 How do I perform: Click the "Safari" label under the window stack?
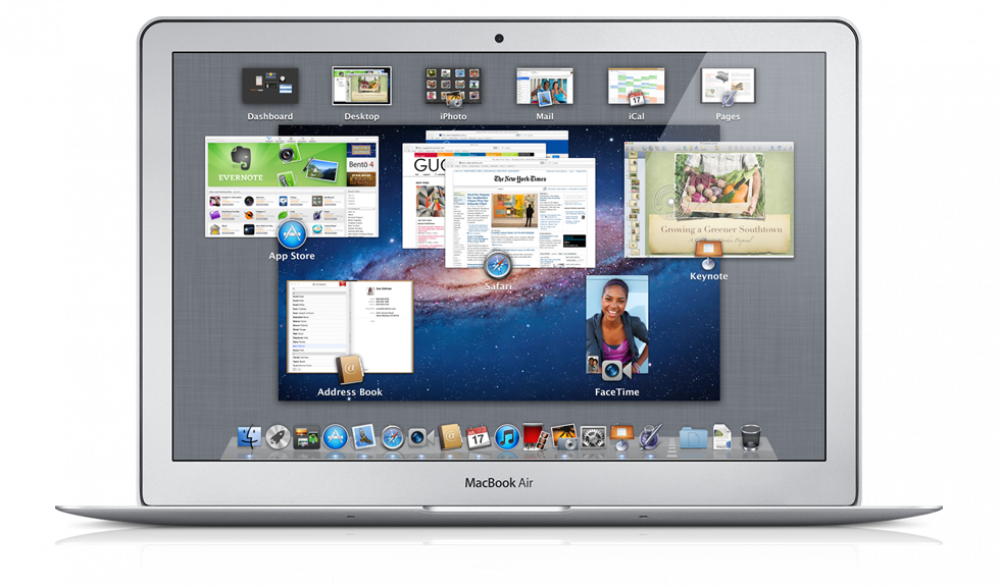tap(498, 286)
